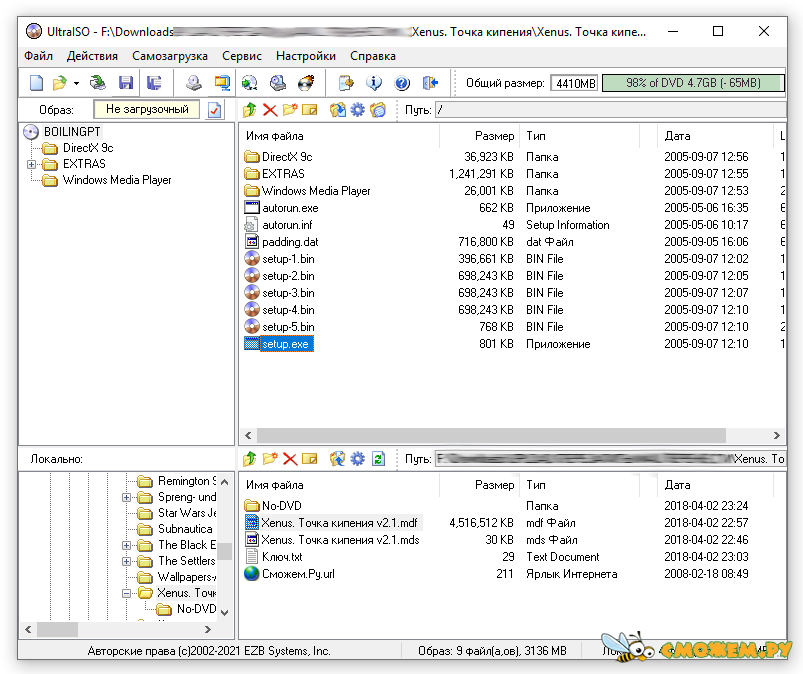Sort image files by Дата column header
This screenshot has height=674, width=803.
pos(715,136)
